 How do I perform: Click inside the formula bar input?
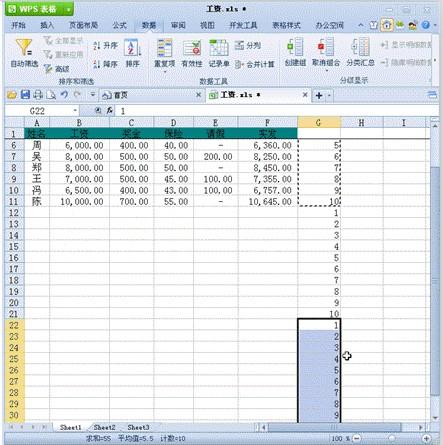277,111
